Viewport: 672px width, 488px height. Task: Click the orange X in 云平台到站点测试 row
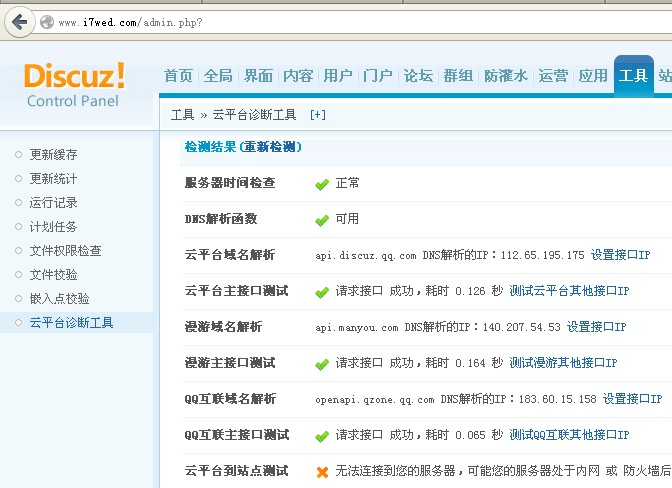pos(322,472)
